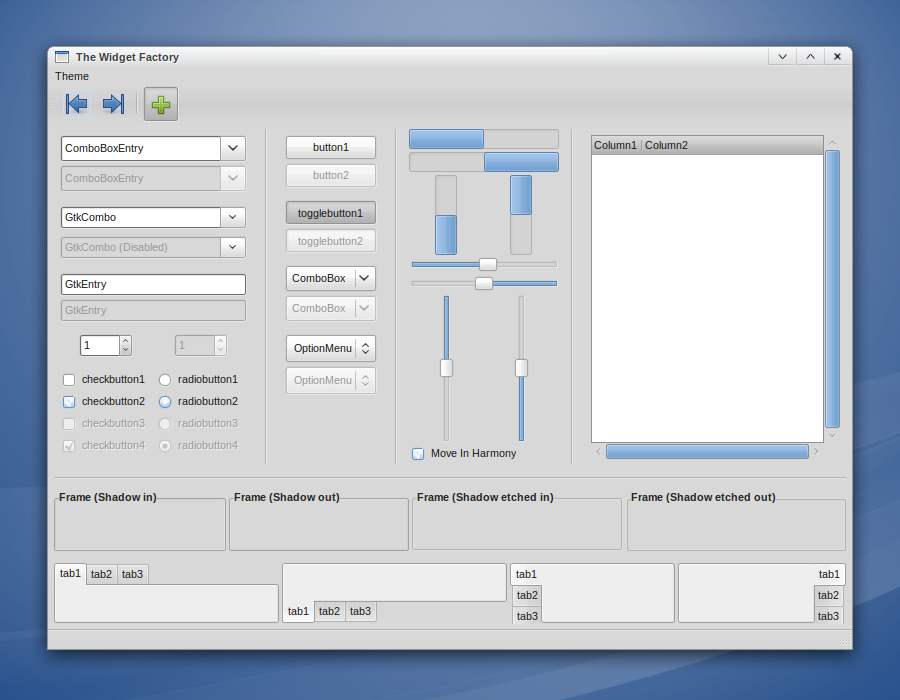The width and height of the screenshot is (900, 700).
Task: Click the disabled ComboBoxEntry dropdown arrow
Action: (233, 178)
